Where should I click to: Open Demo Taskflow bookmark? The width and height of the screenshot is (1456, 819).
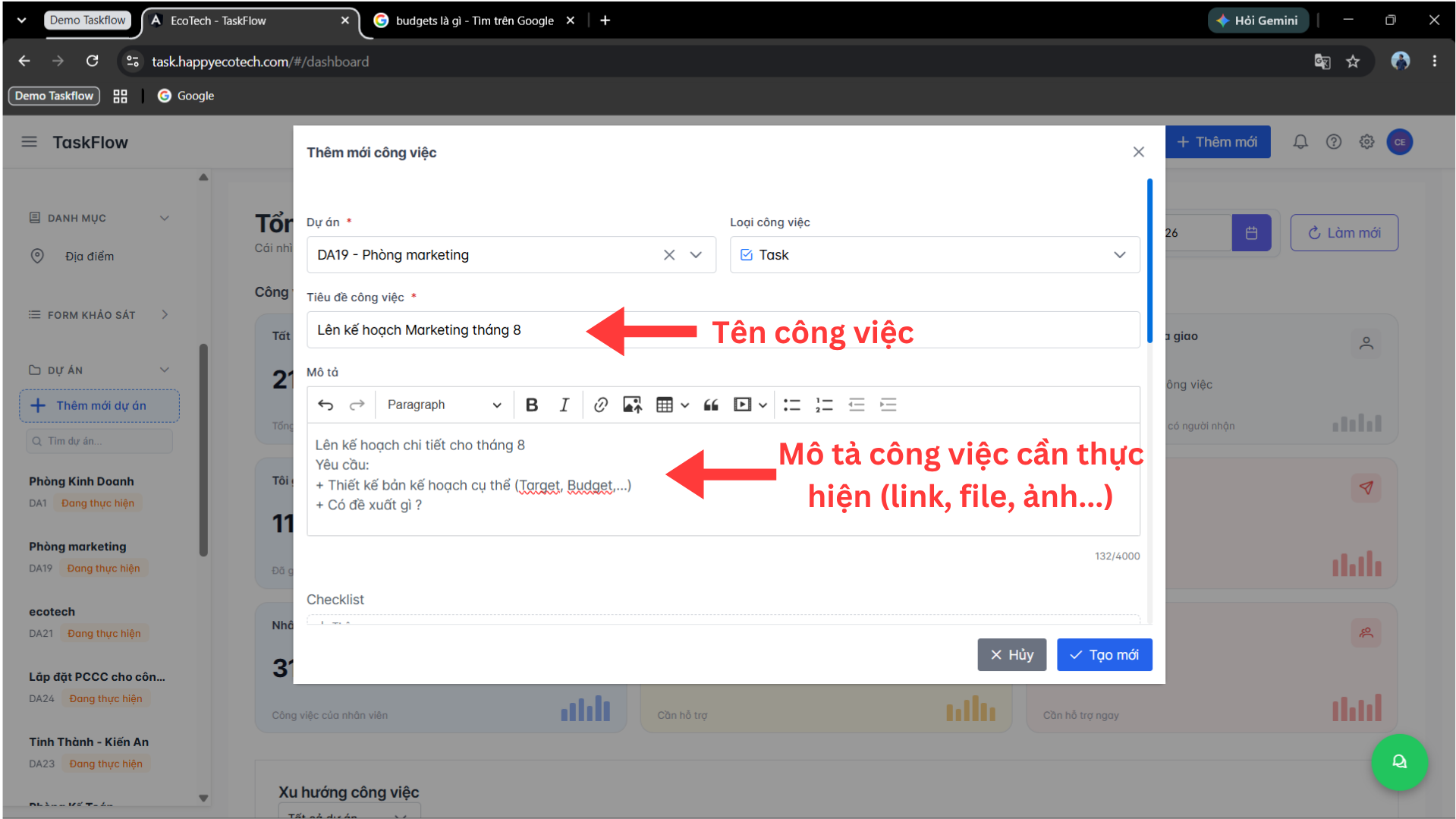click(54, 96)
